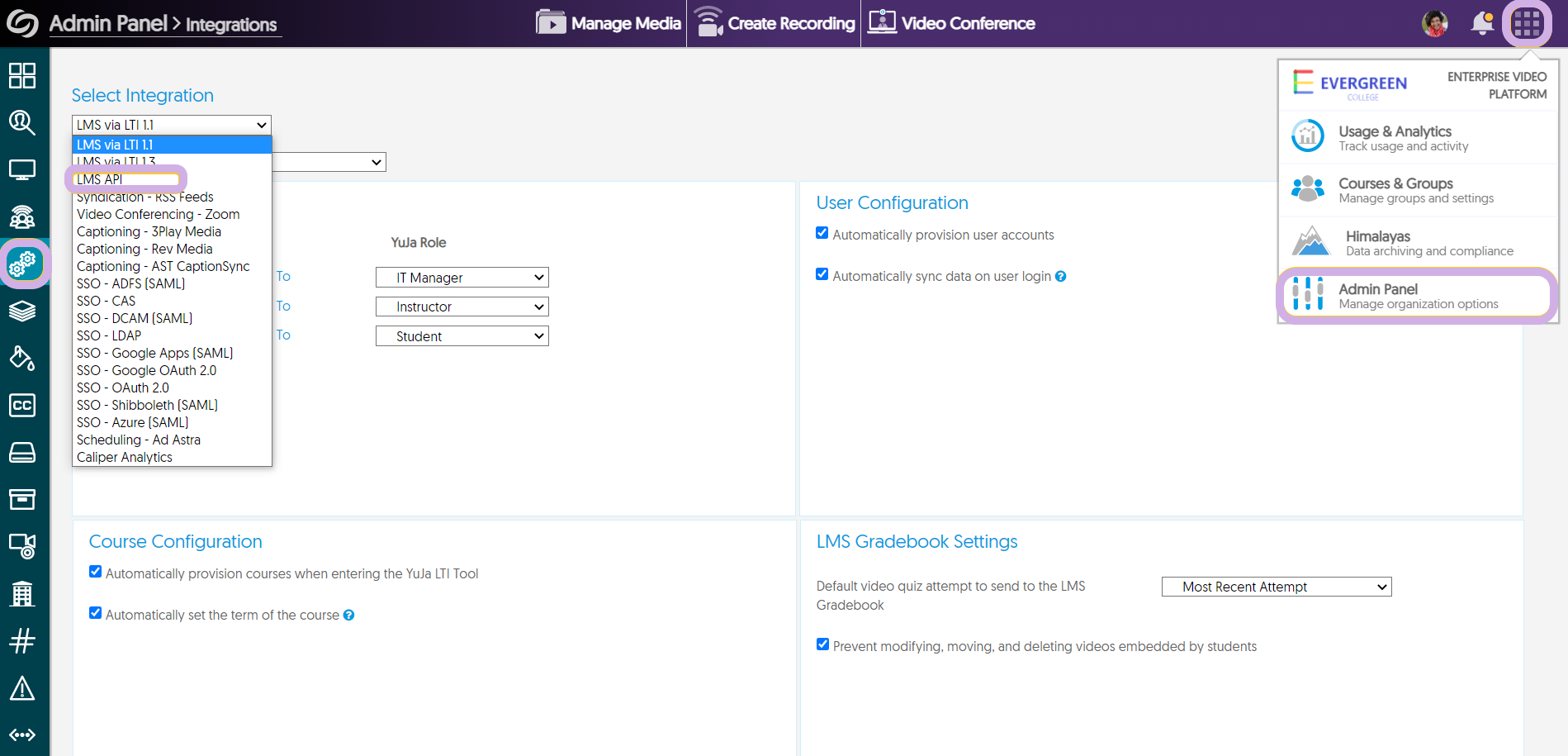This screenshot has height=756, width=1568.
Task: Click help icon beside set term of course
Action: point(349,616)
